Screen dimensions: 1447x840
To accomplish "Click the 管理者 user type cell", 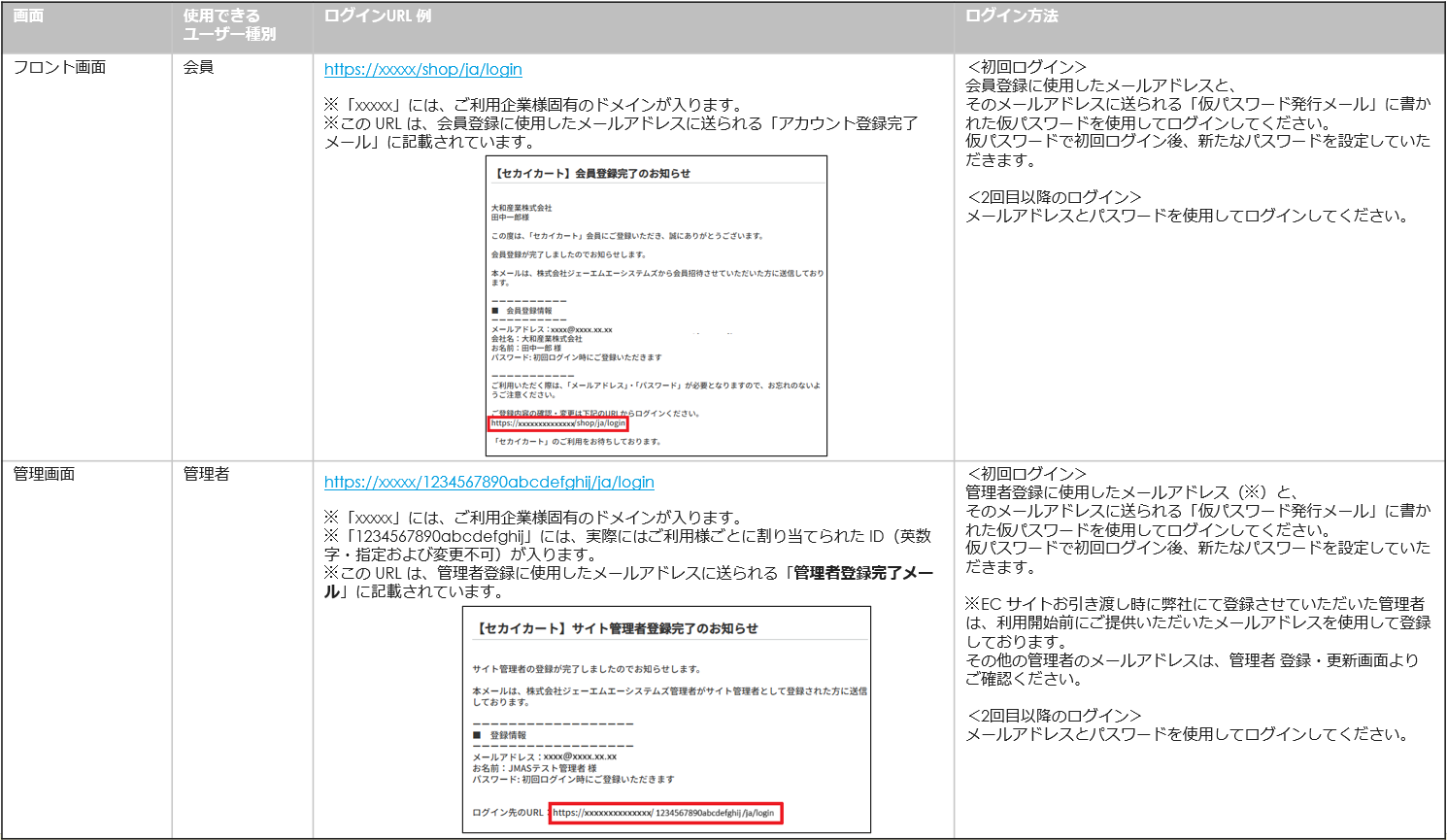I will pos(206,474).
